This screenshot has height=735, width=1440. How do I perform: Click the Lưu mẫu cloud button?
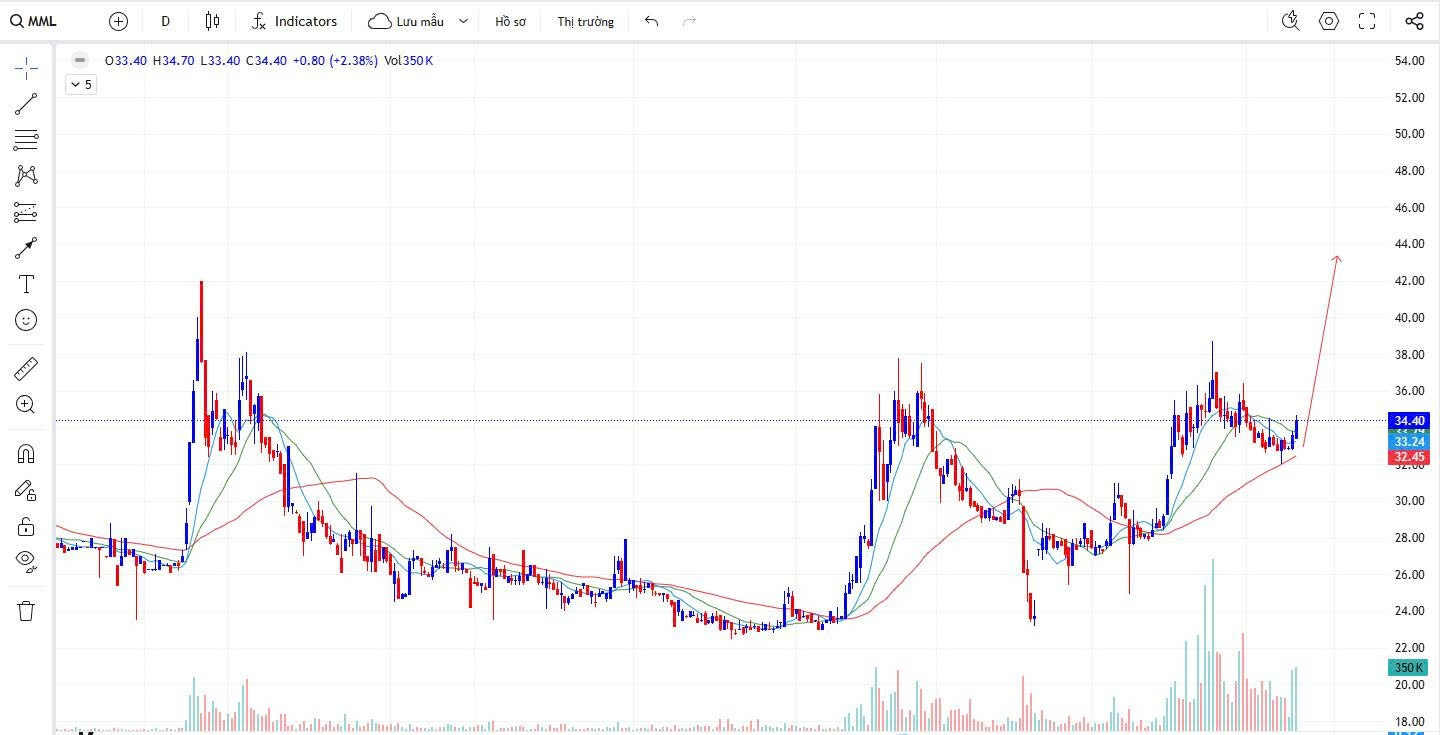click(405, 21)
